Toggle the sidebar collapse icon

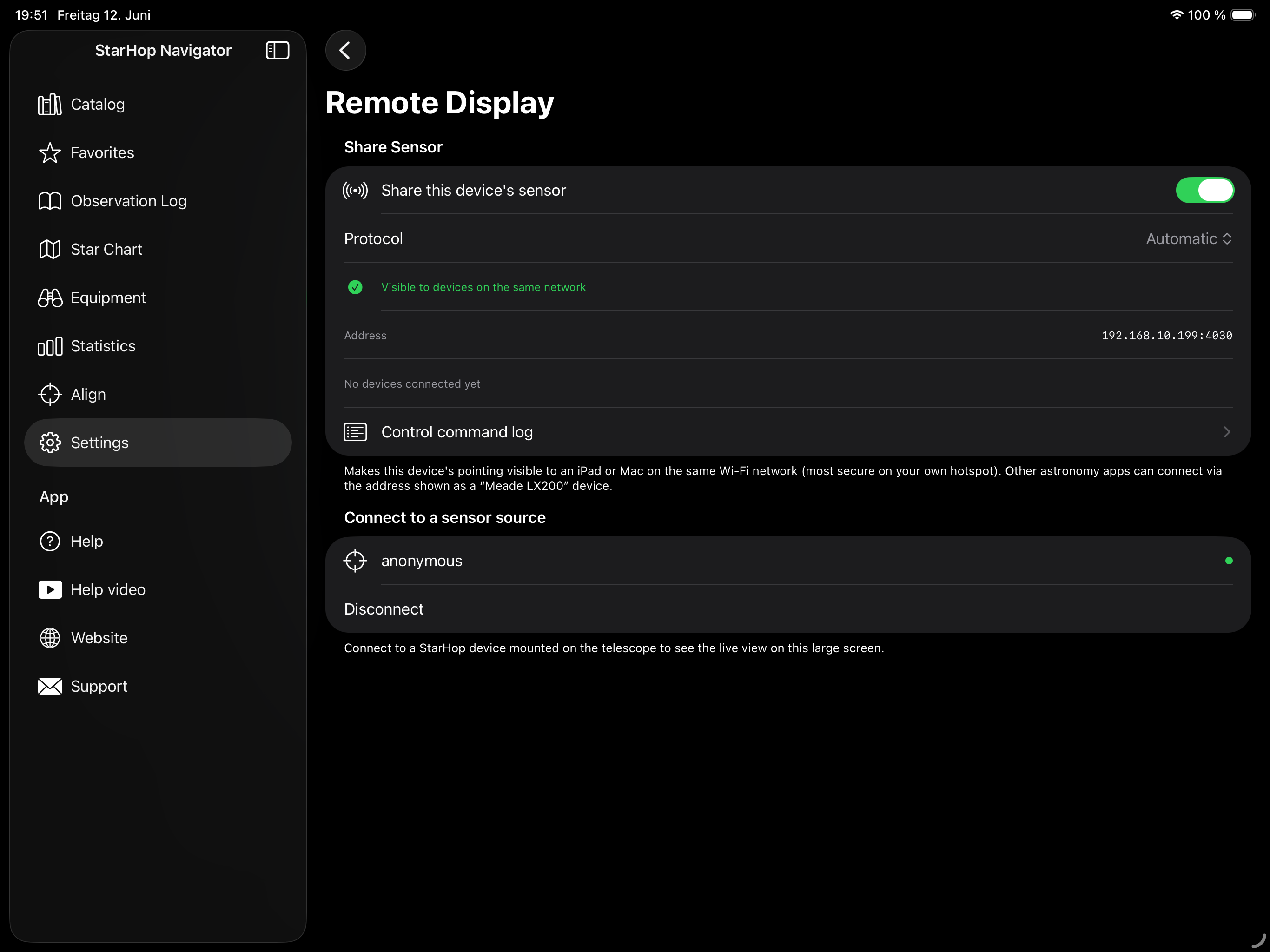pyautogui.click(x=278, y=51)
